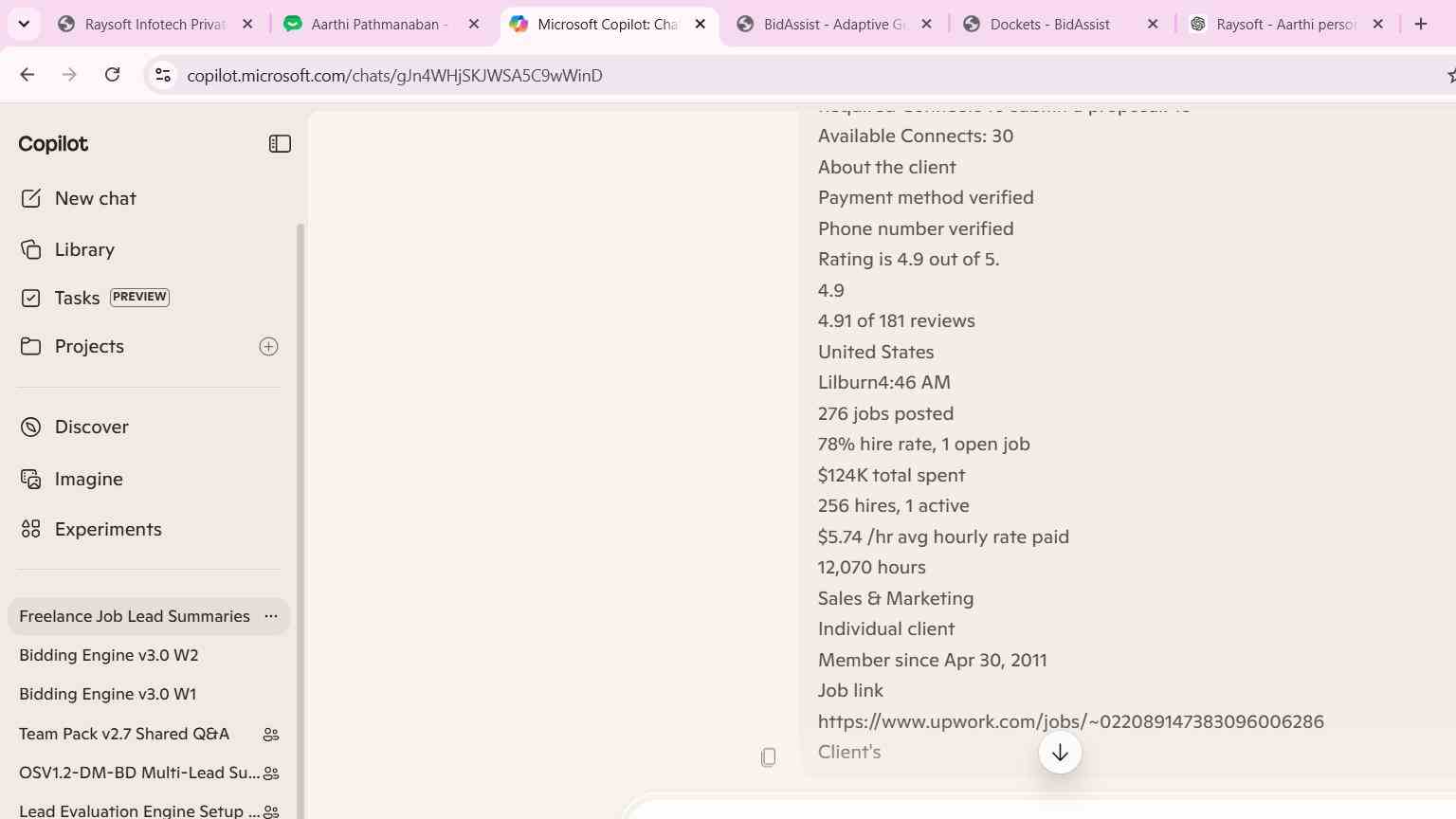
Task: Open Team Pack v2.7 Shared Q&A chat
Action: [124, 734]
